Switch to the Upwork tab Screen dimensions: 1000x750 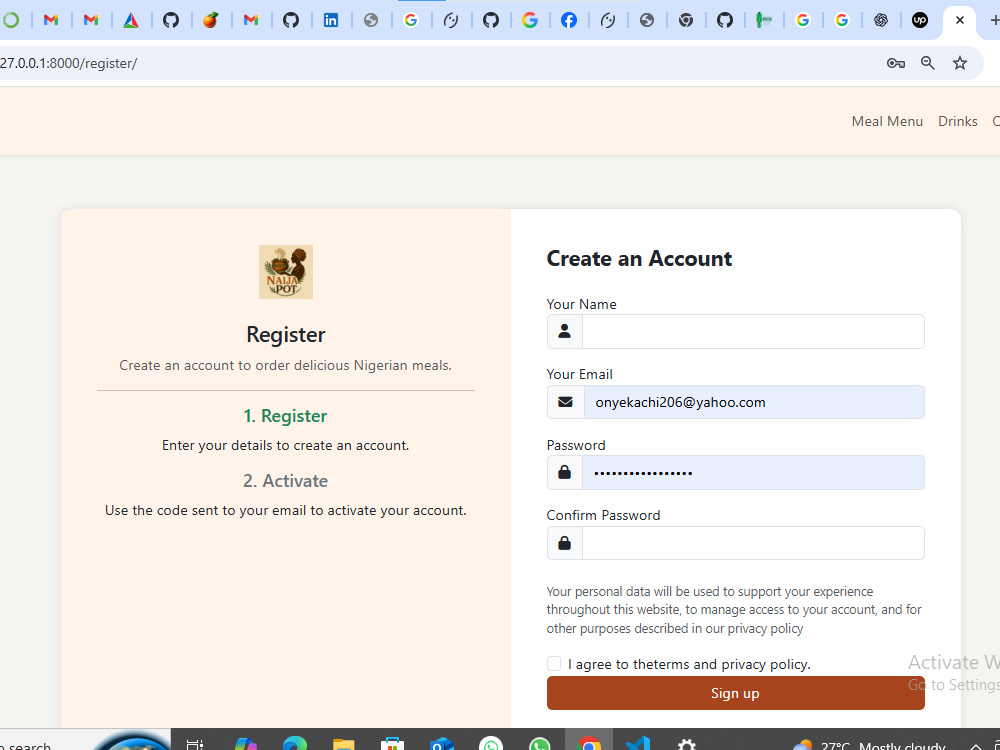coord(920,20)
